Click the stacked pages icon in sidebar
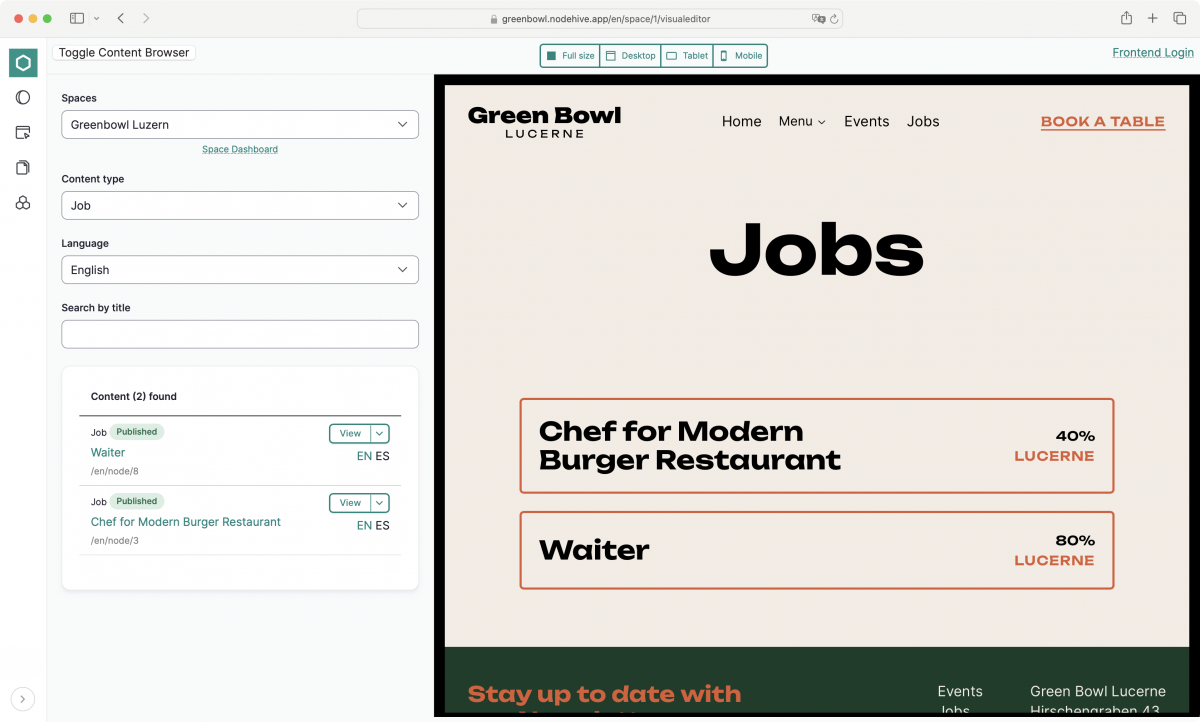The width and height of the screenshot is (1200, 722). tap(23, 167)
